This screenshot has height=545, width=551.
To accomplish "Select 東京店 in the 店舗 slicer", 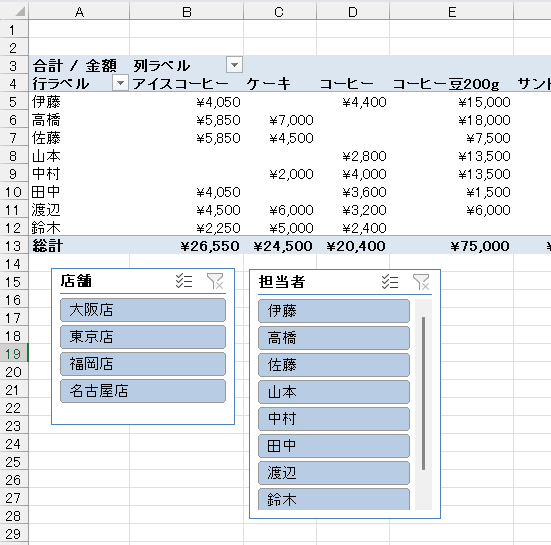I will (x=143, y=337).
